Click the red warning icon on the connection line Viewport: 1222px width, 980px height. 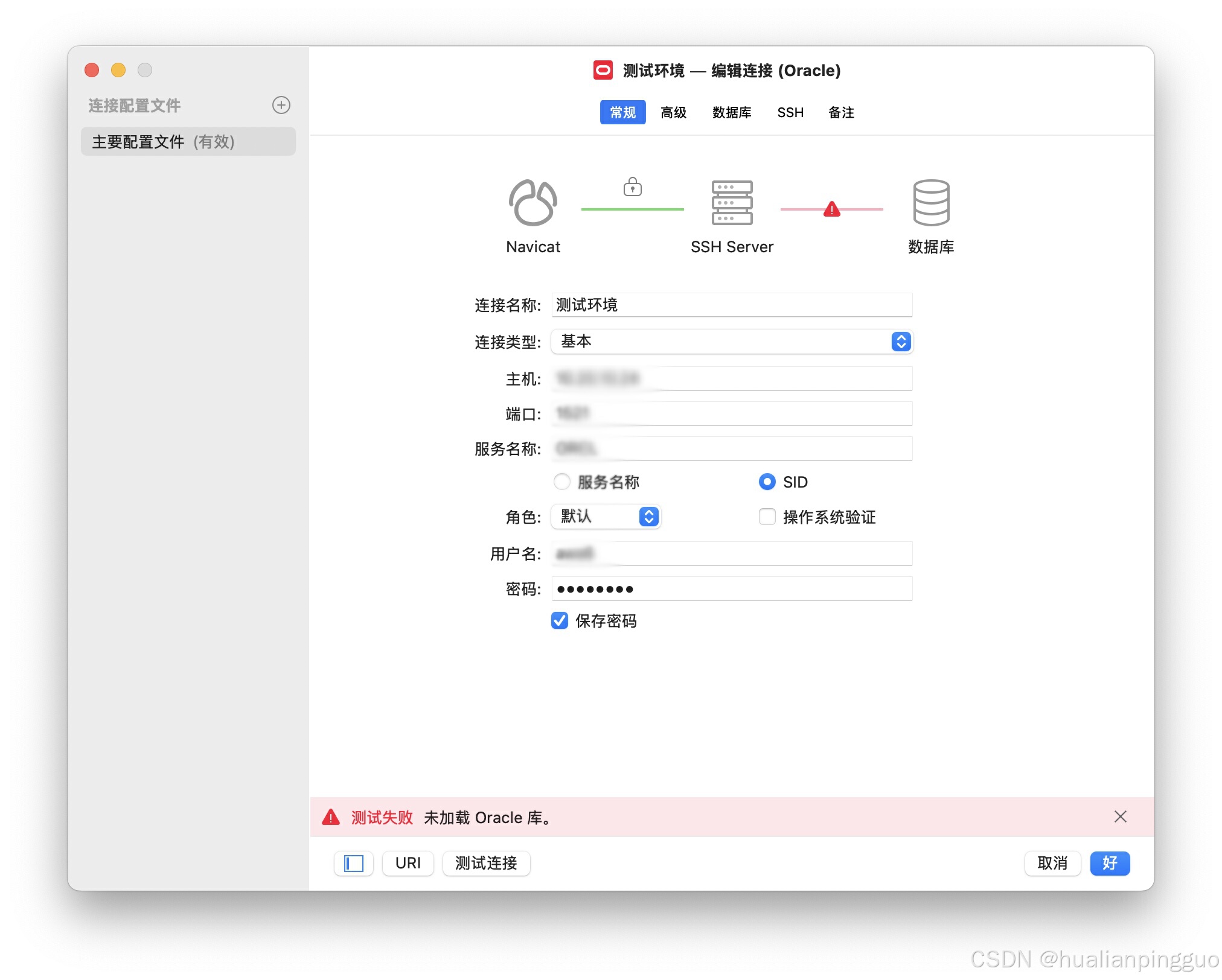point(832,208)
